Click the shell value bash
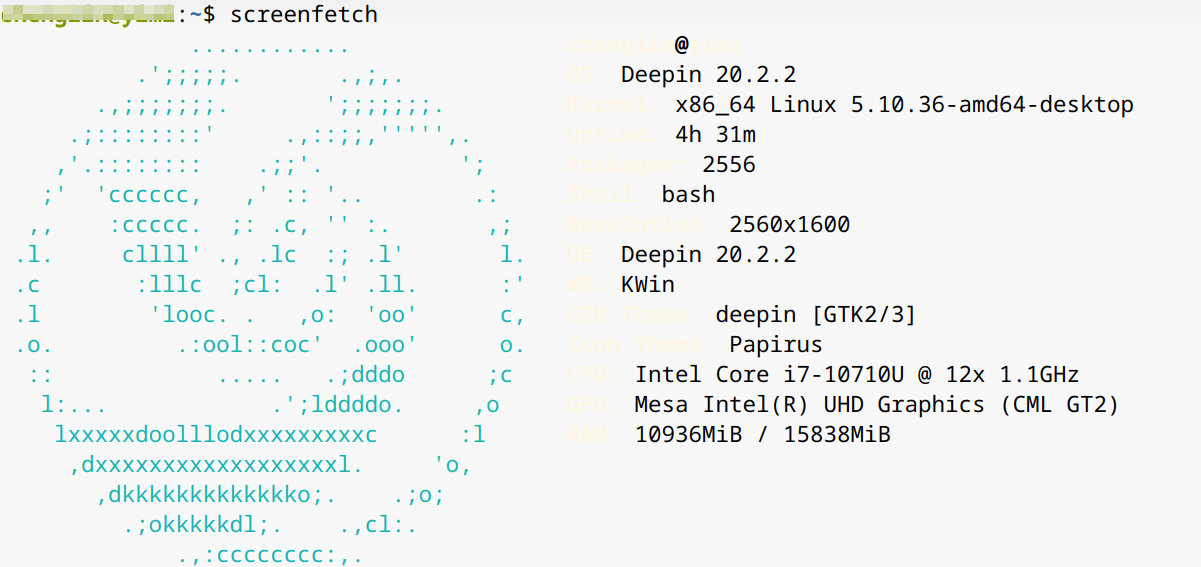This screenshot has width=1201, height=567. (x=688, y=195)
